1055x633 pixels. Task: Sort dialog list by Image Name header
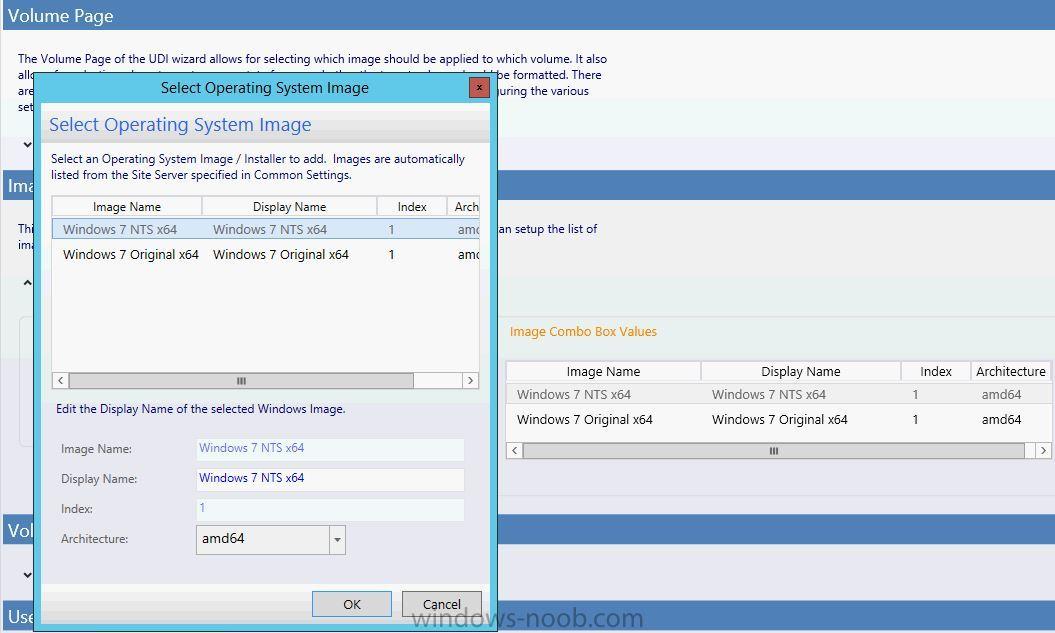click(126, 207)
